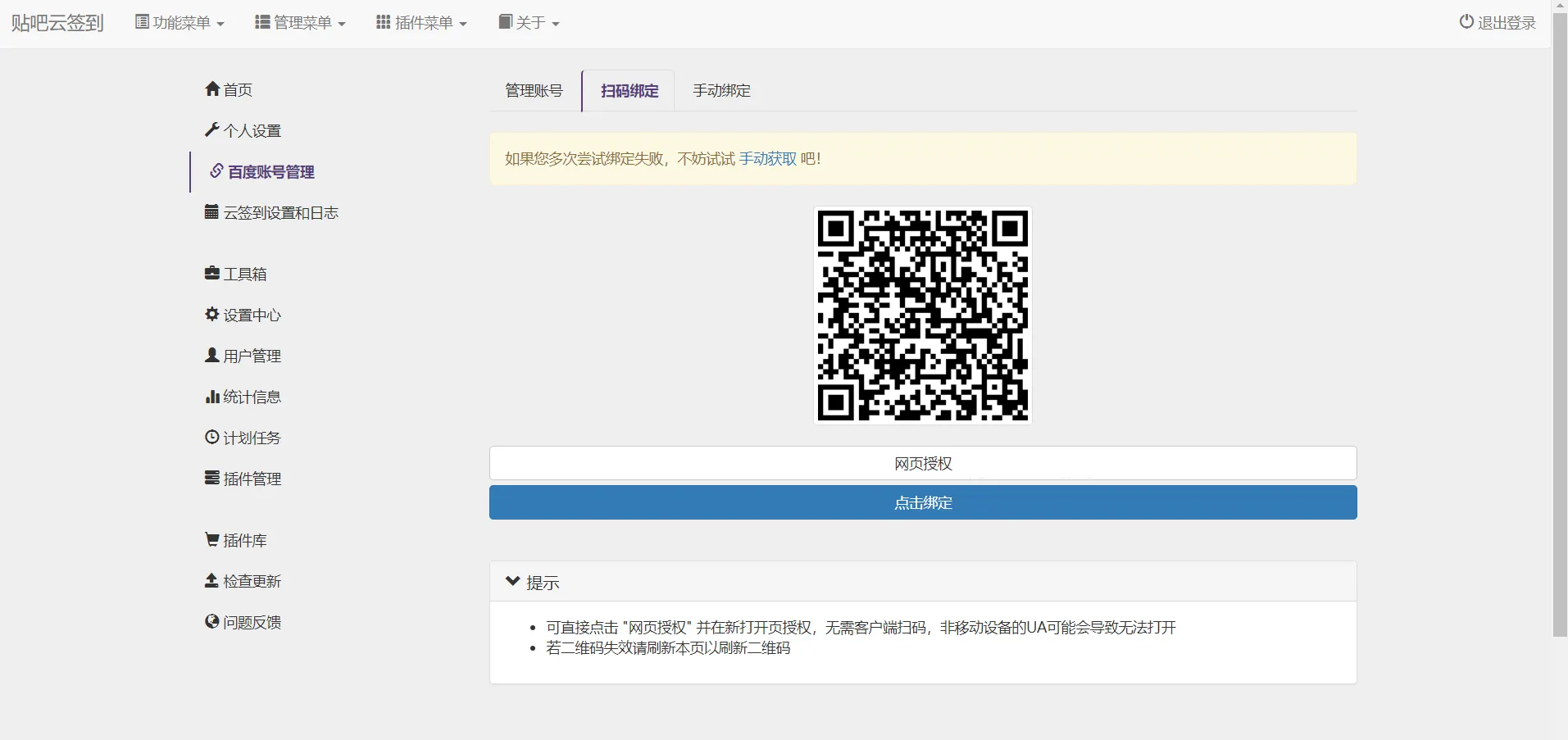Screen dimensions: 1568x740
Task: Open 统计信息 sidebar entry
Action: [252, 397]
